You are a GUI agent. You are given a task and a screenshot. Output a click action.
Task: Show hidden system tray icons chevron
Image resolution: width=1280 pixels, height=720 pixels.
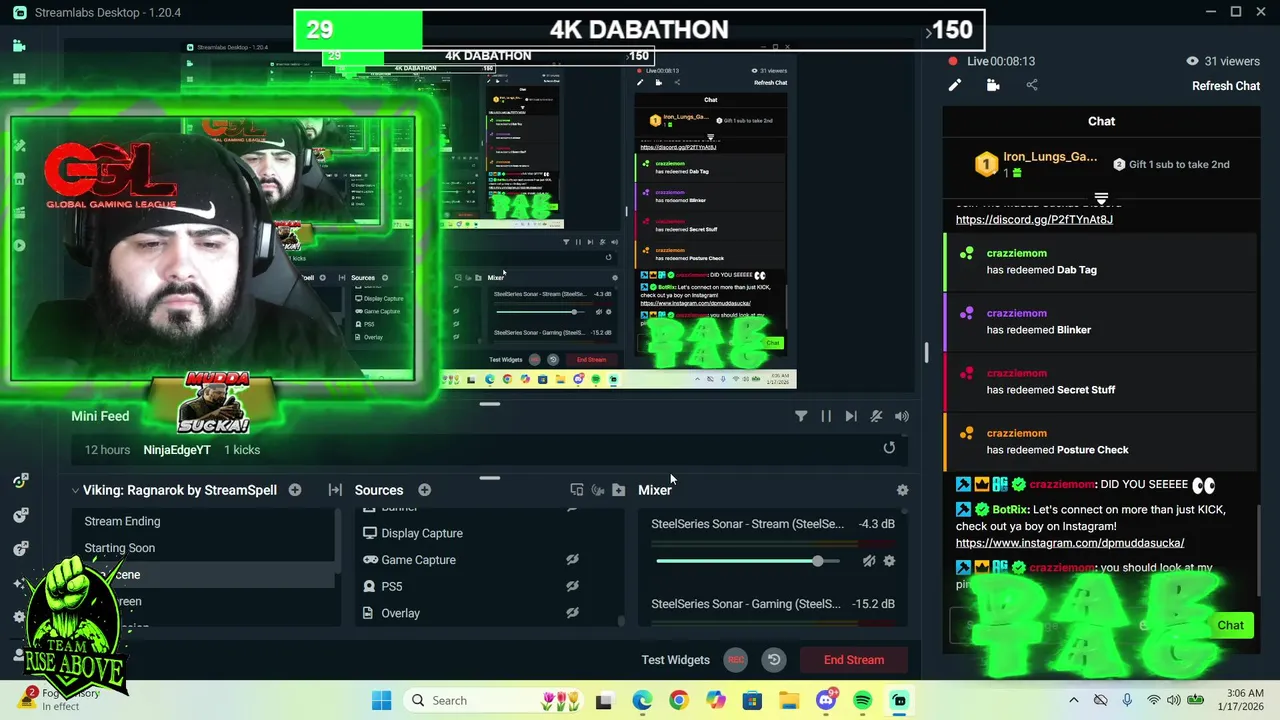point(1073,700)
